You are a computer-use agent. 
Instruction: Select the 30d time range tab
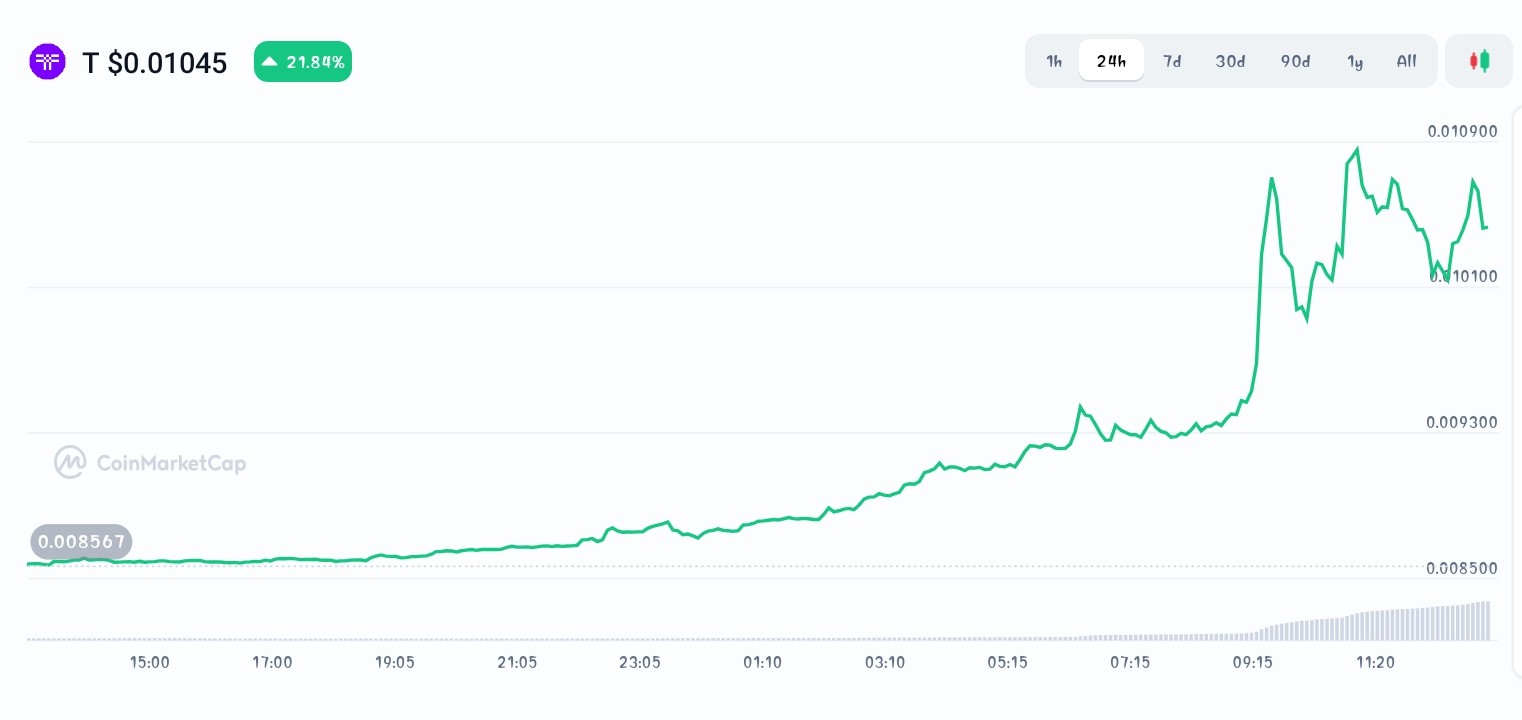pos(1230,61)
